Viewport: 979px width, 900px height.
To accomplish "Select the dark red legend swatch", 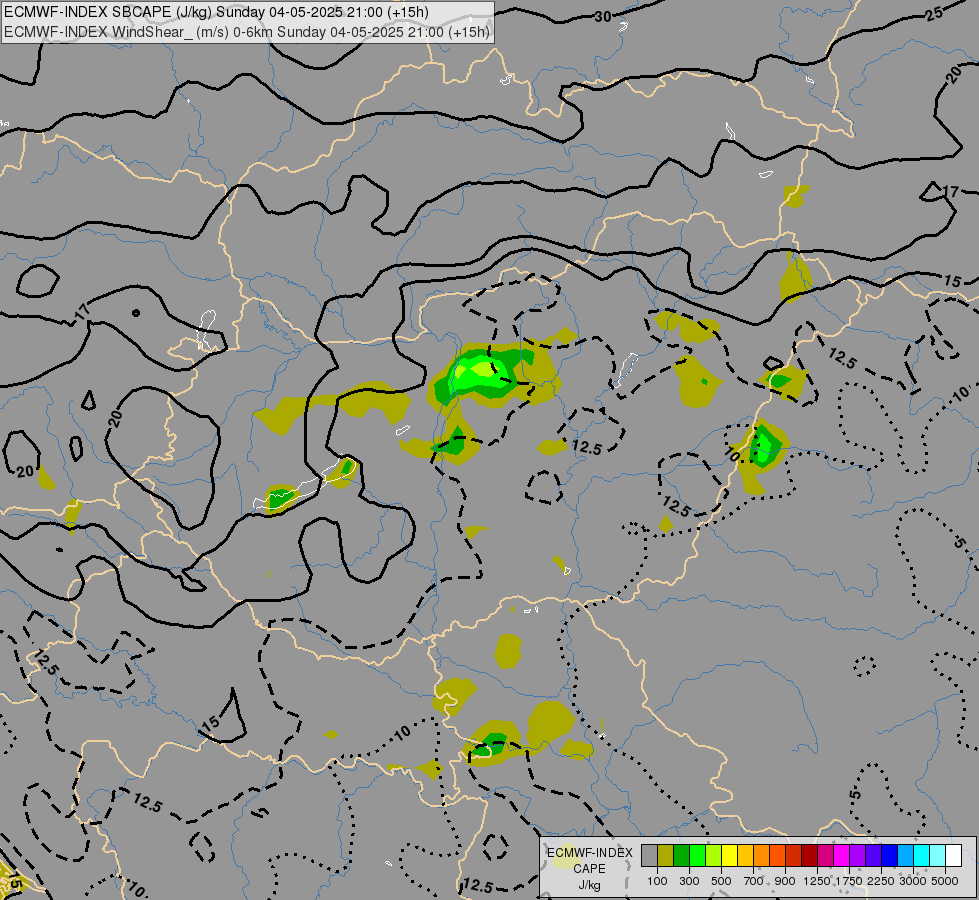I will (x=809, y=855).
